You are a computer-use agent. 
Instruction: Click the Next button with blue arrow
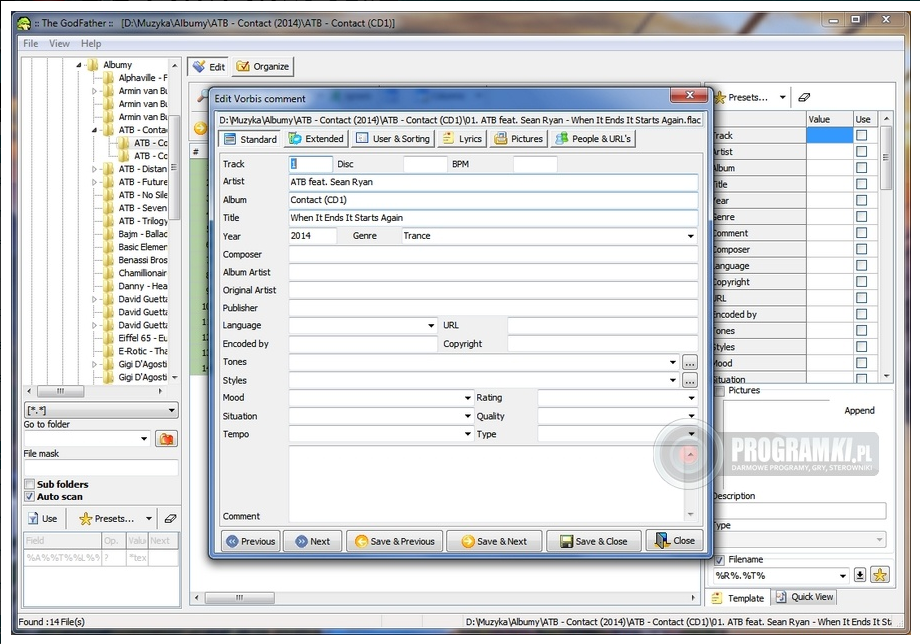313,541
